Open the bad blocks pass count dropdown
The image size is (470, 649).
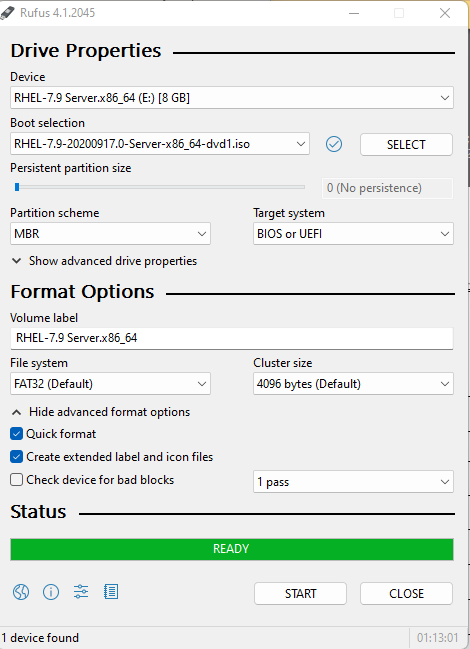pos(353,482)
